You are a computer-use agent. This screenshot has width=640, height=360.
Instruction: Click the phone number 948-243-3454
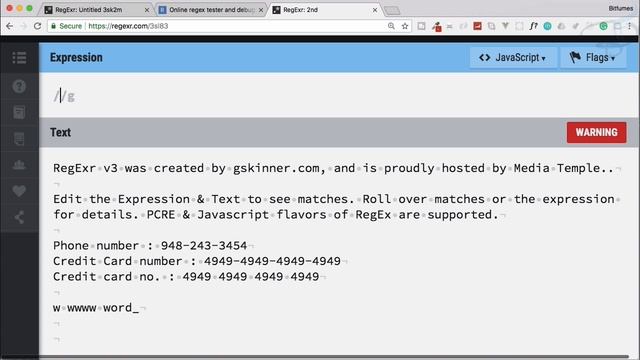tap(204, 245)
